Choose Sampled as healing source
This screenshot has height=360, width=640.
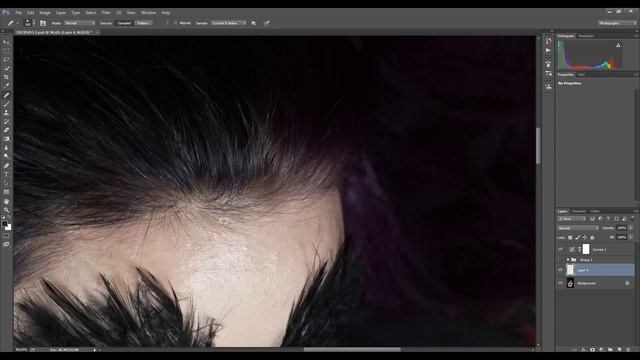[124, 23]
